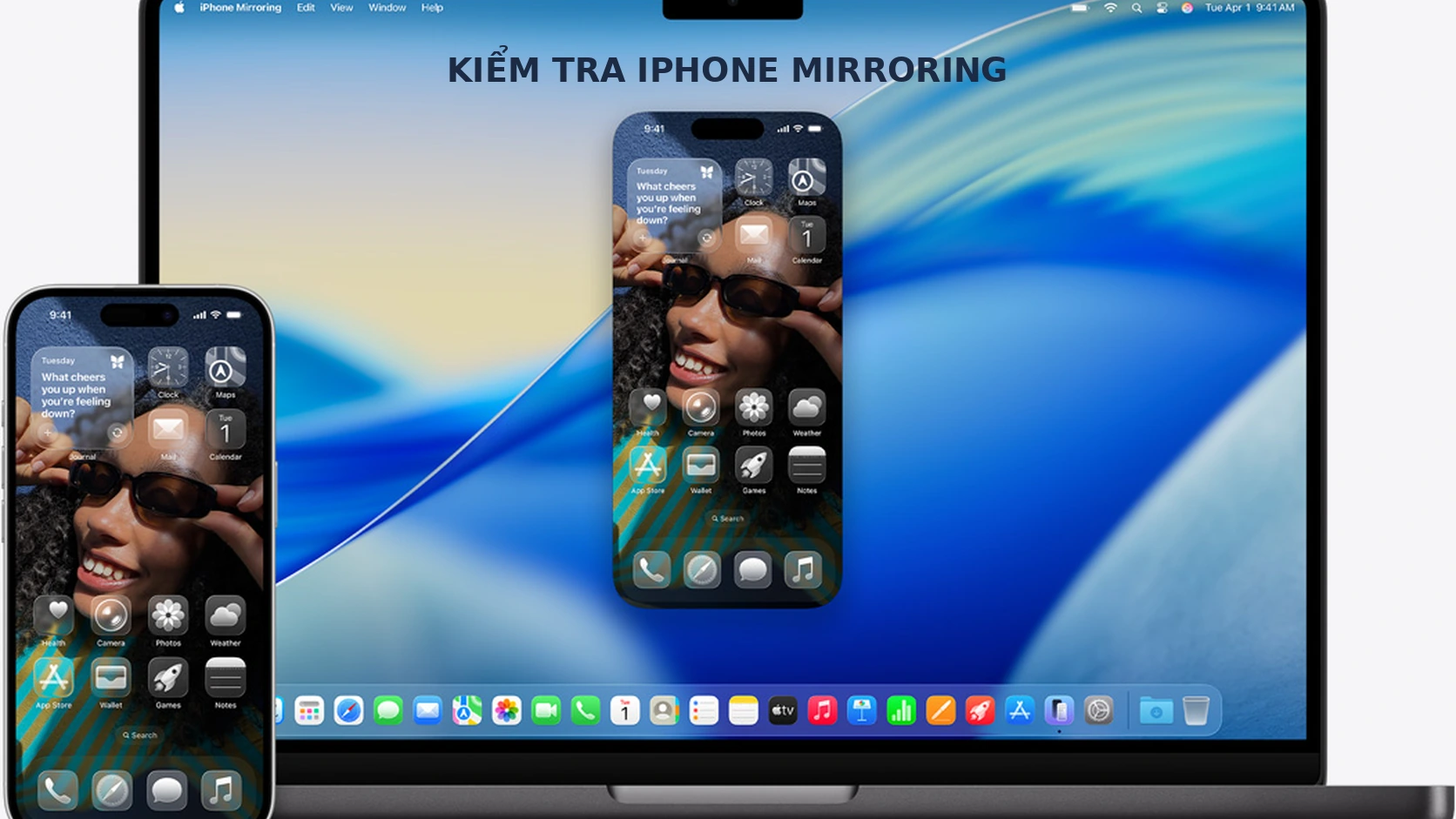Click the Wi-Fi status icon in the menu bar
The image size is (1456, 819).
pos(1110,8)
